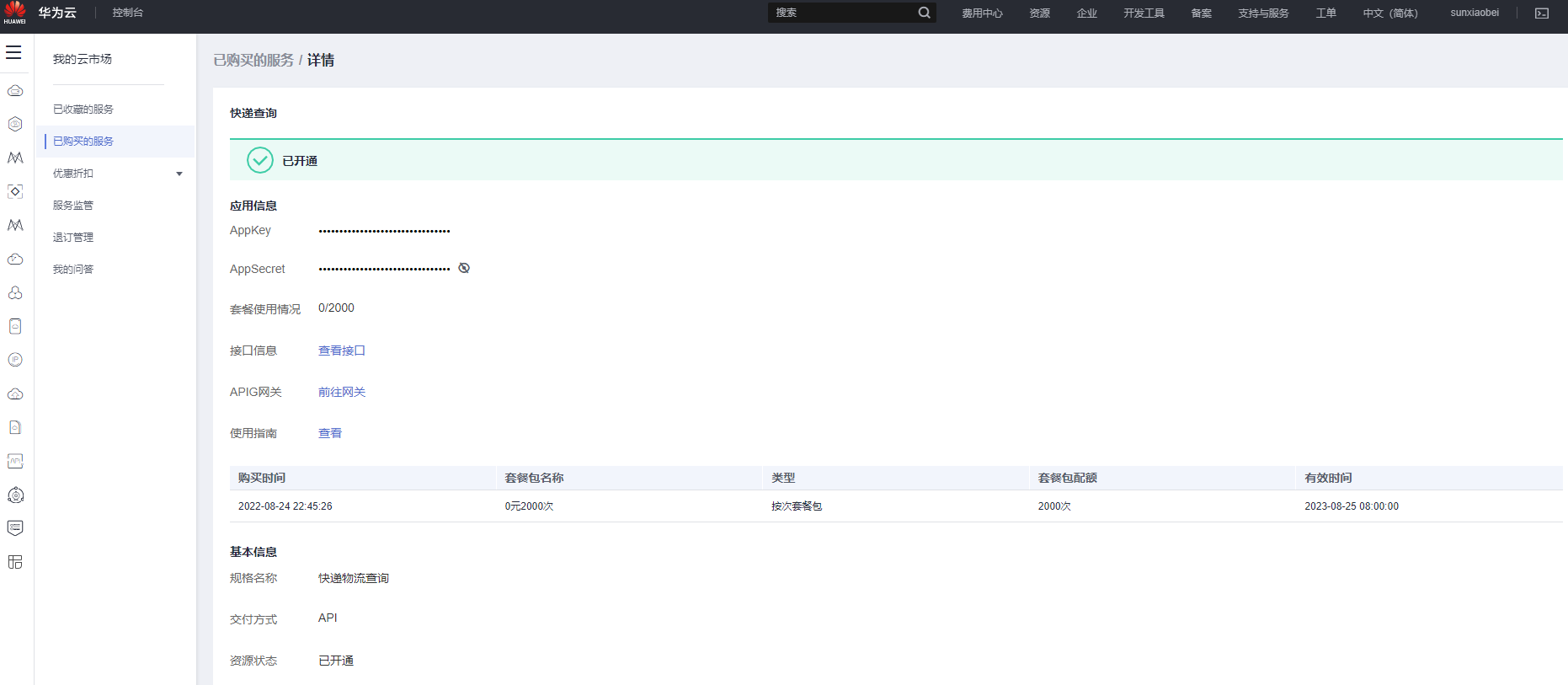This screenshot has height=685, width=1568.
Task: Click the Huawei Cloud logo
Action: click(15, 13)
